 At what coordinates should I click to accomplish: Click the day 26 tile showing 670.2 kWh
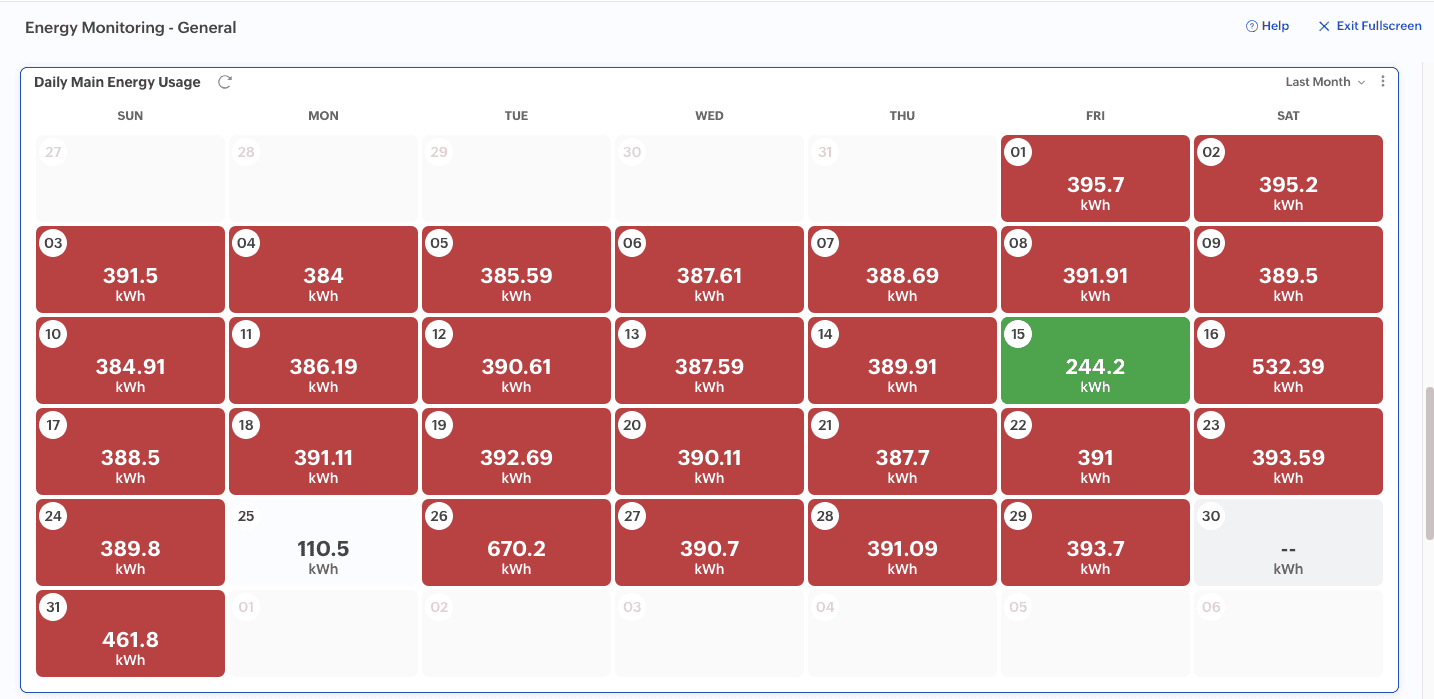[x=516, y=543]
